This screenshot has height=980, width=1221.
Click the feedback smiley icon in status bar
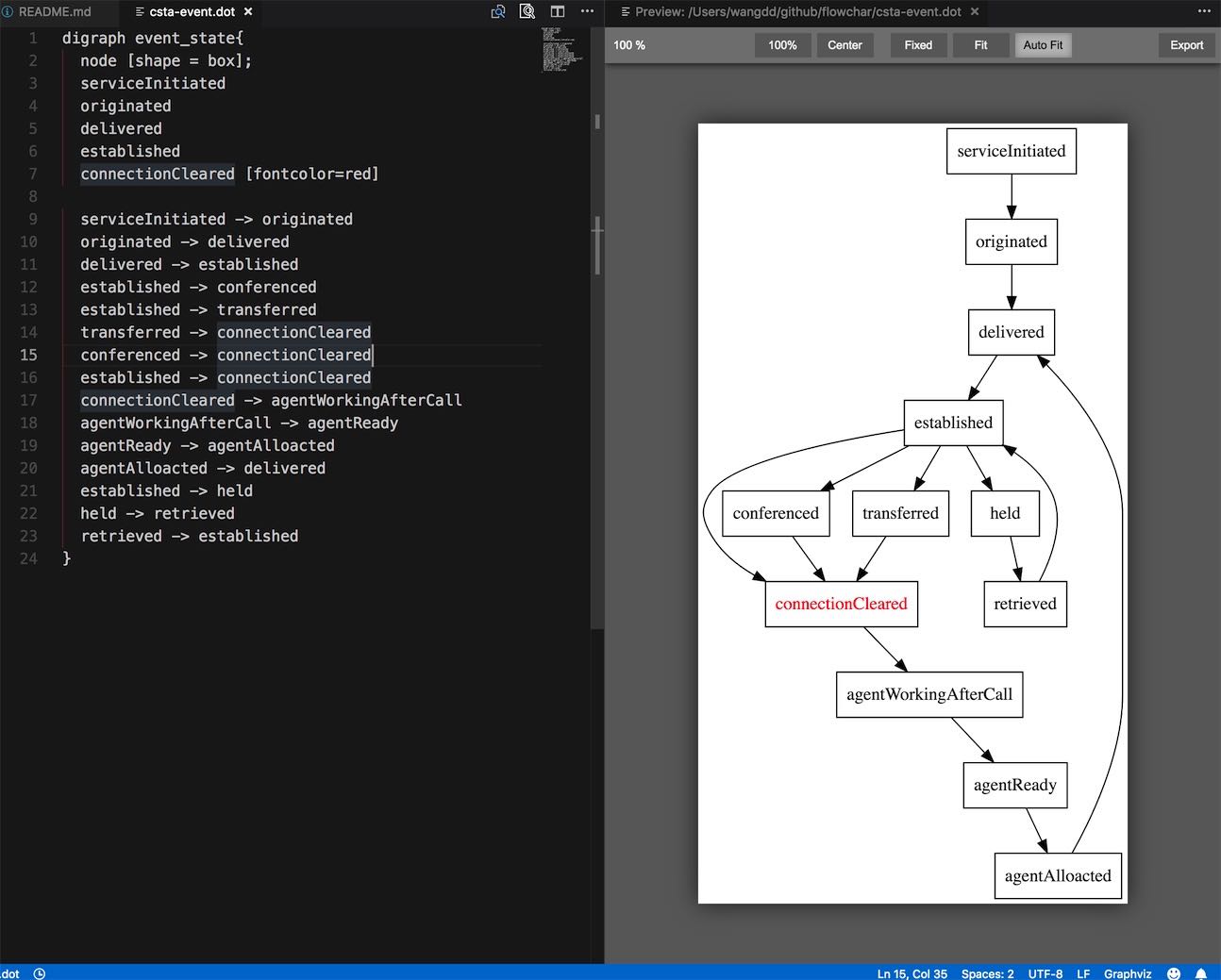[1174, 973]
